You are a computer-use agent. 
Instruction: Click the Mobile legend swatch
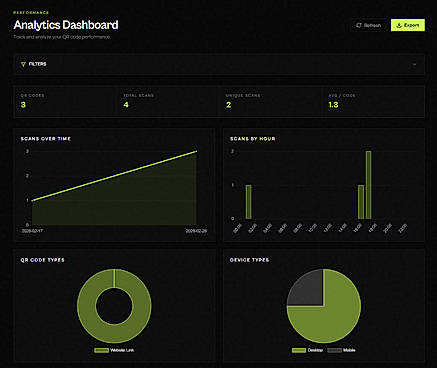(334, 350)
